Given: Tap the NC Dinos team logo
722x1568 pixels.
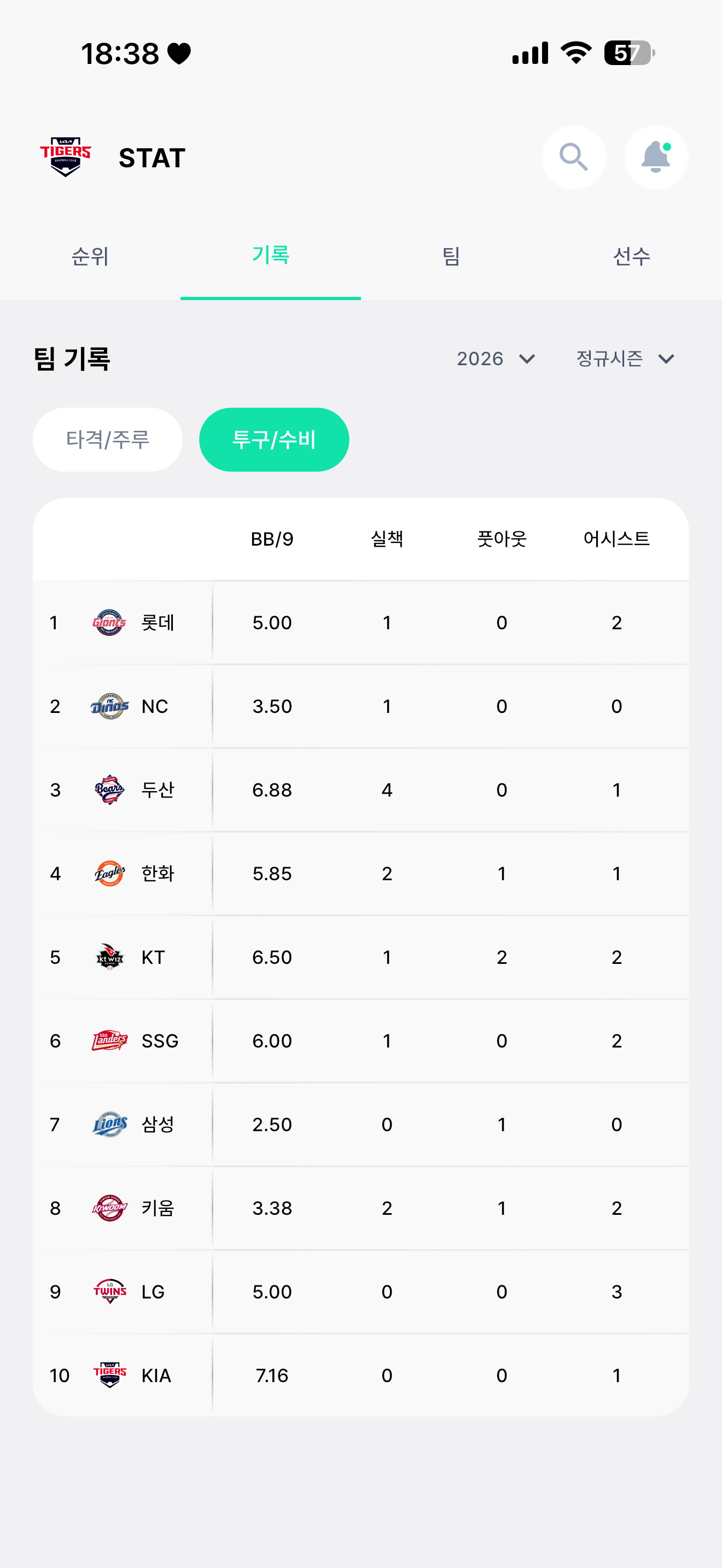Looking at the screenshot, I should (x=109, y=706).
